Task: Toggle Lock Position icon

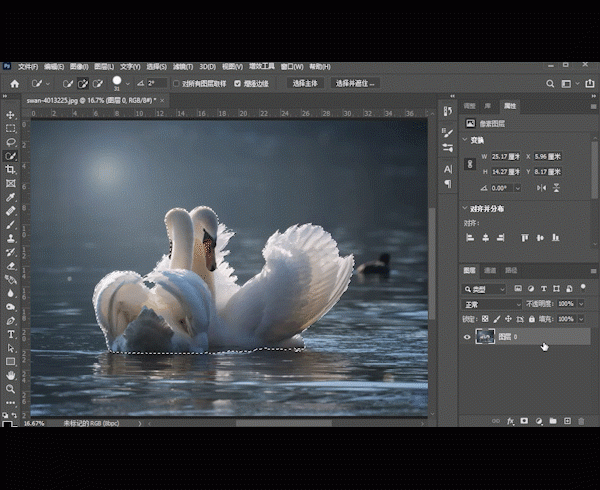Action: [x=508, y=319]
